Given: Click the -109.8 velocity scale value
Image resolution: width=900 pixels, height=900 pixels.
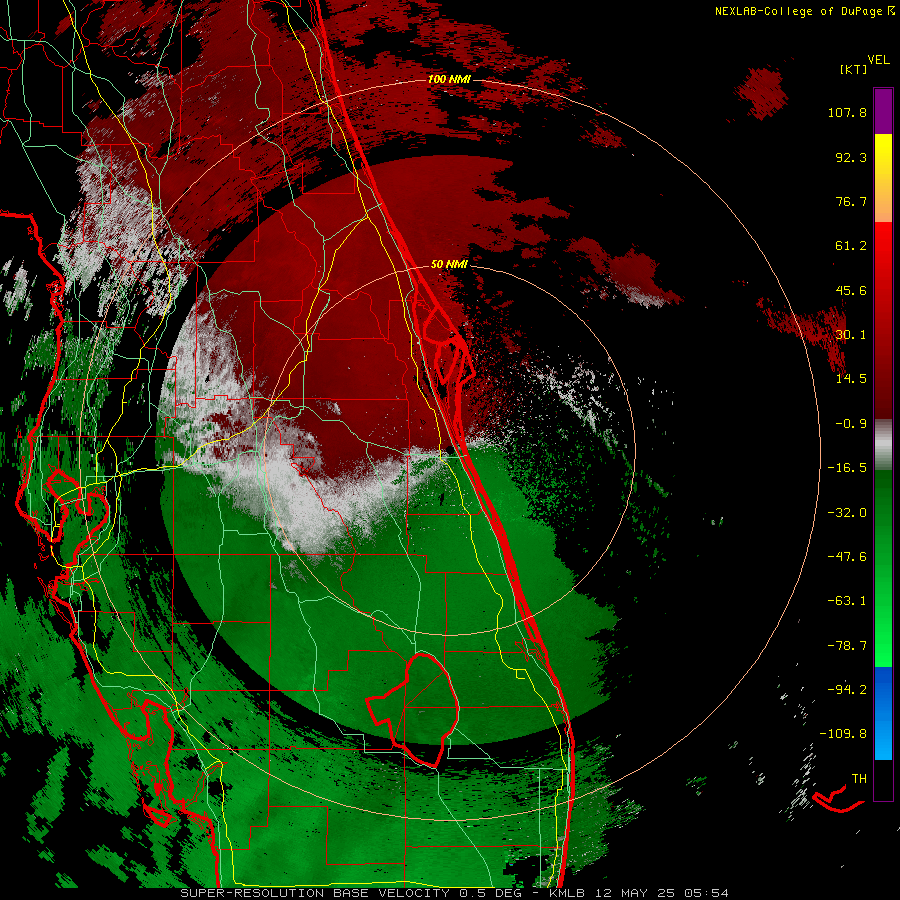Looking at the screenshot, I should coord(843,734).
